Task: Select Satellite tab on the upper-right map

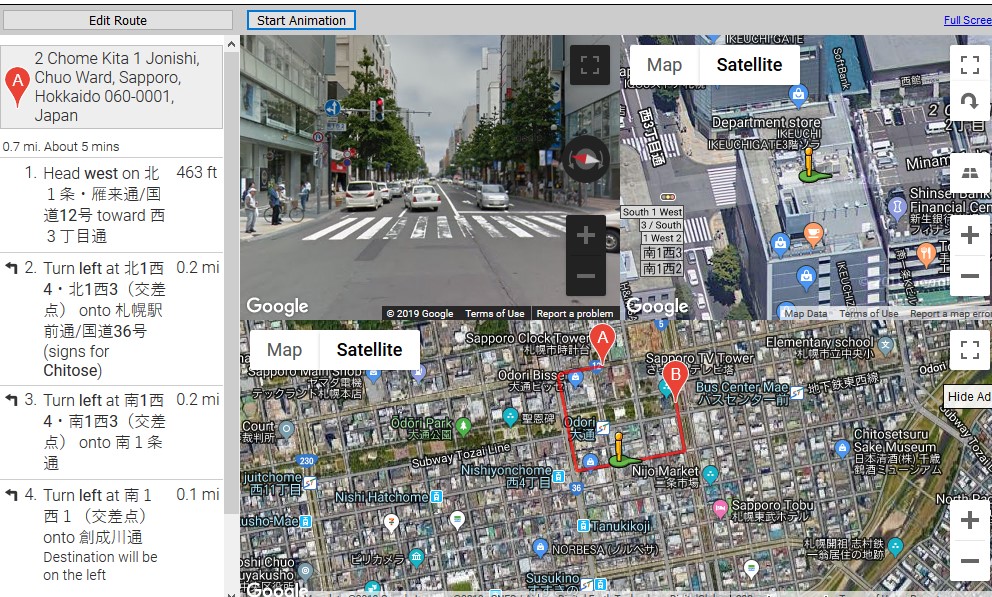Action: [x=749, y=65]
